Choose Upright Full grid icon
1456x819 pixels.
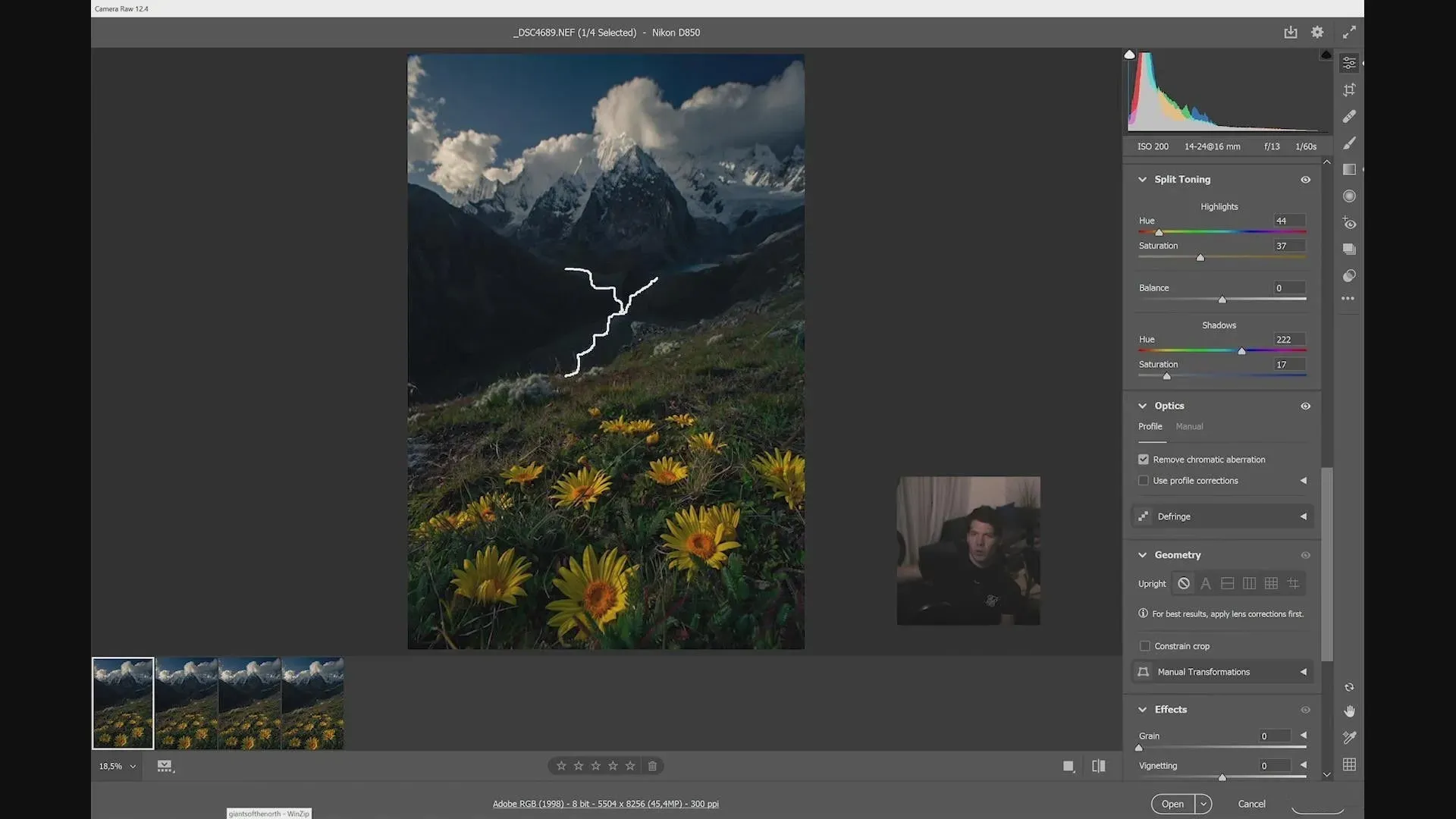click(1272, 583)
